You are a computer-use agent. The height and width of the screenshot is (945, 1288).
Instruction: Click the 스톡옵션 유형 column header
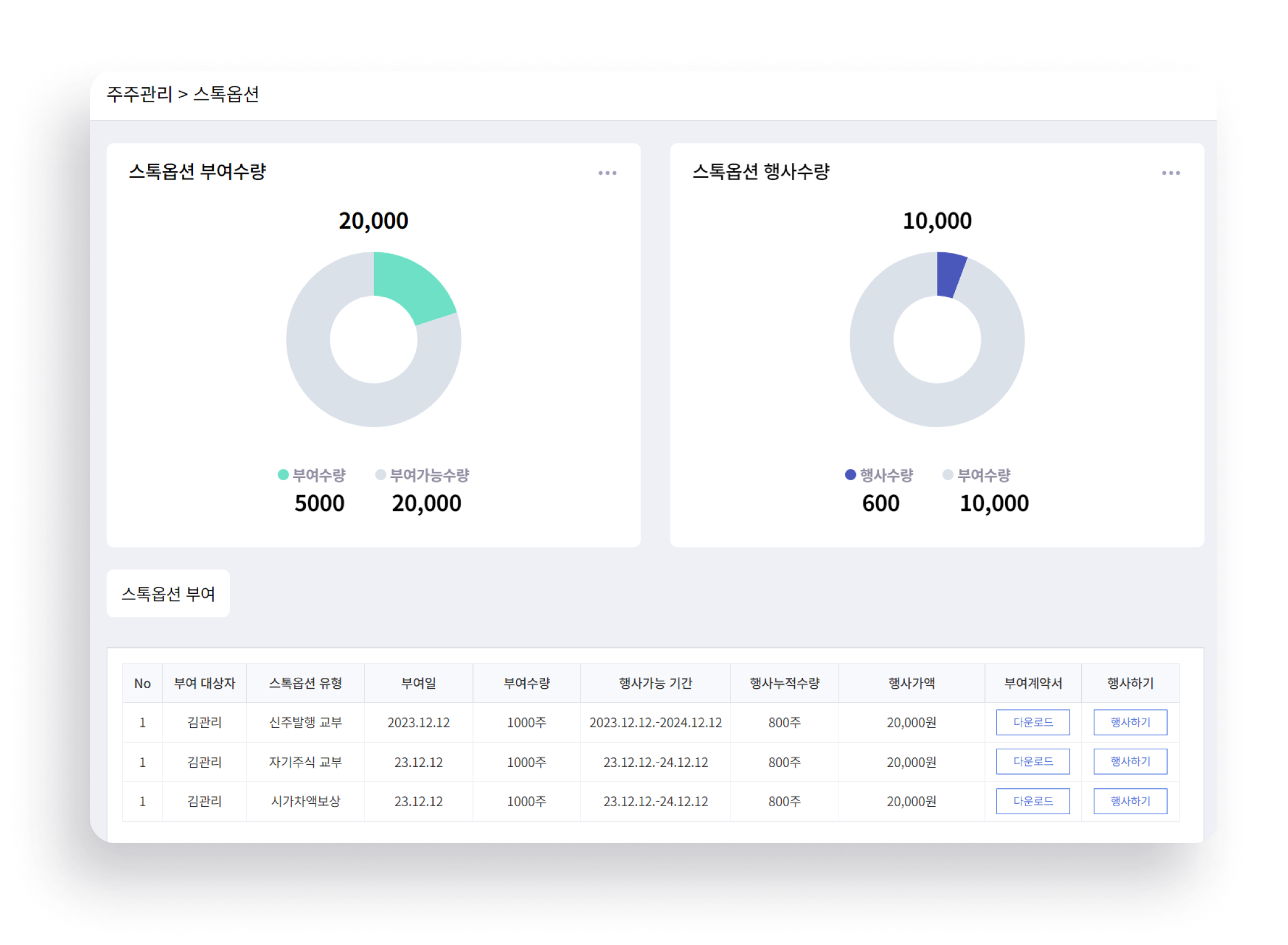click(x=305, y=683)
